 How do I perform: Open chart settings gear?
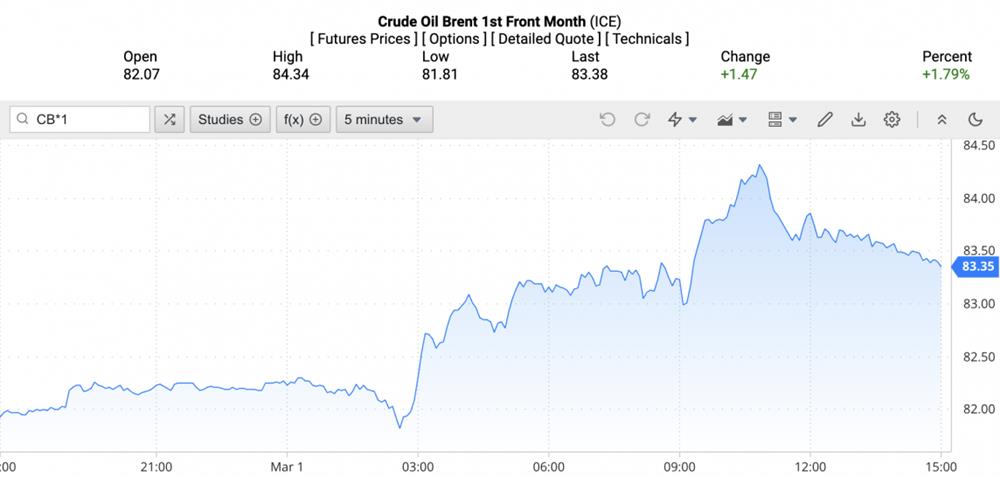pos(892,120)
